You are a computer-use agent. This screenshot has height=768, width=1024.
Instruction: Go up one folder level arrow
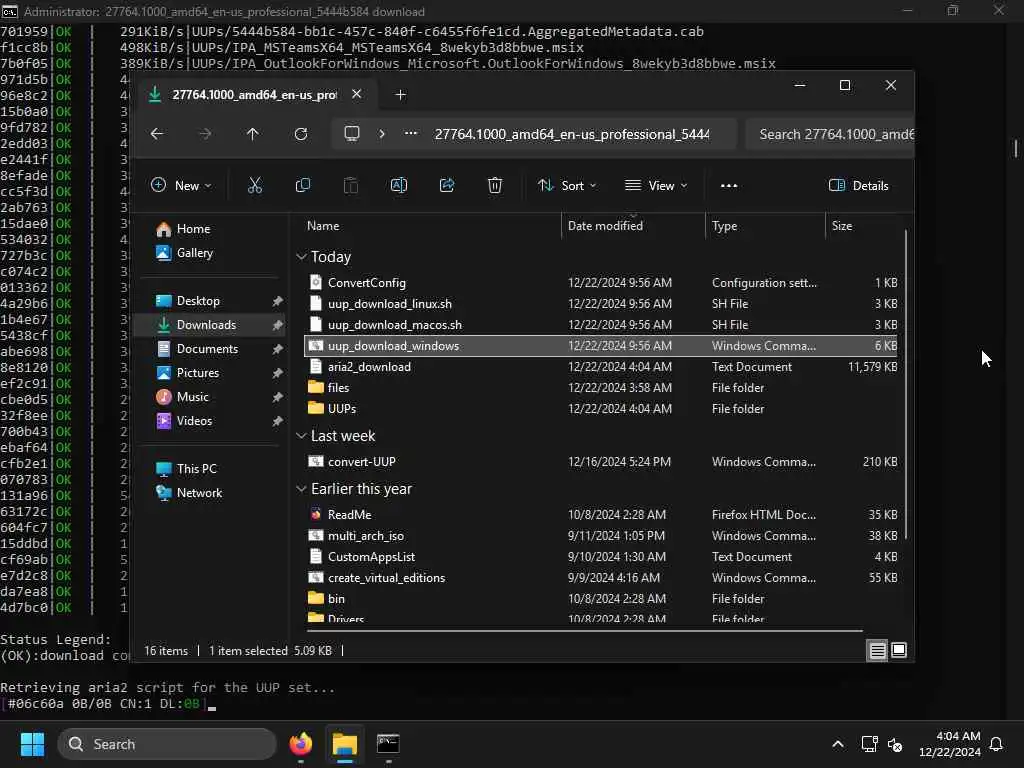[253, 134]
